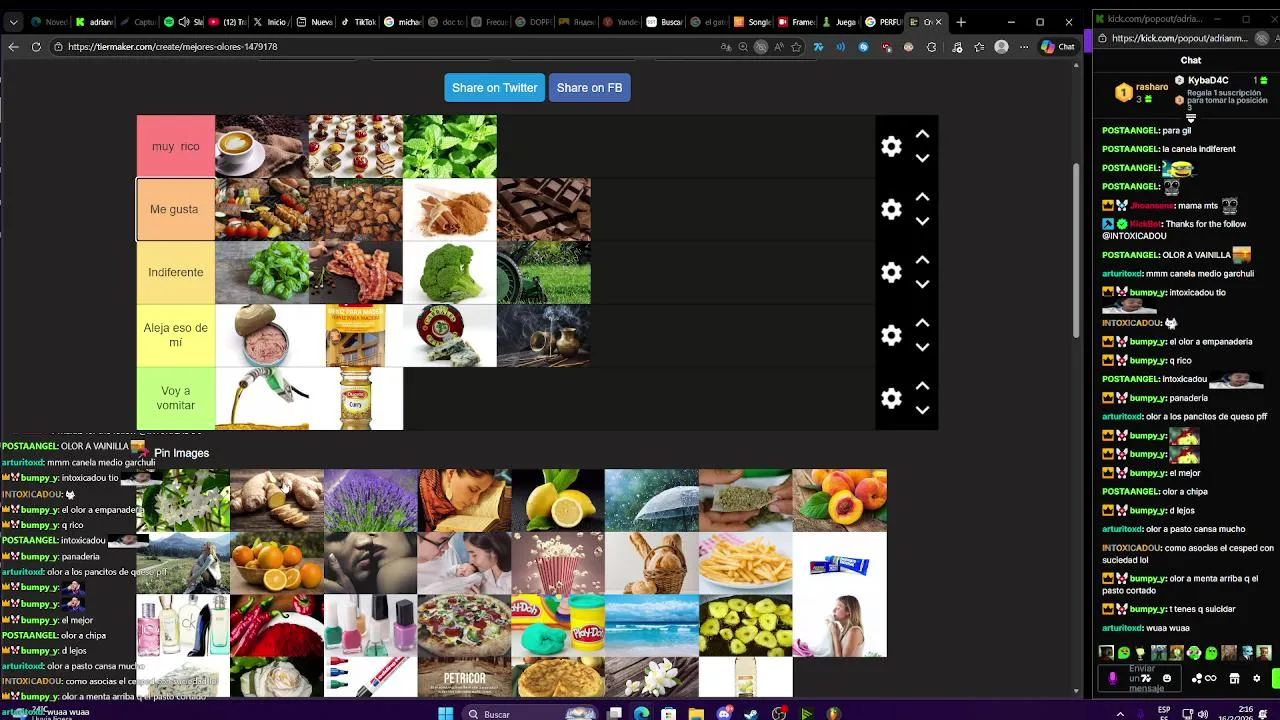Switch to the Juega tab

tap(840, 22)
